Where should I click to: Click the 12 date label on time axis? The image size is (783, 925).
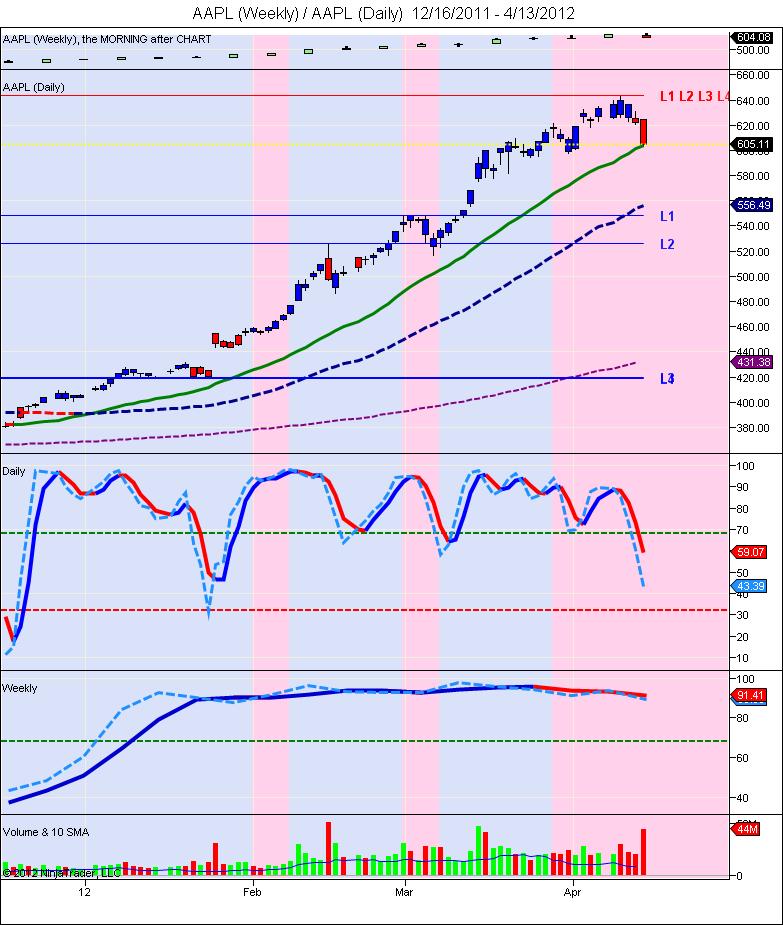85,892
